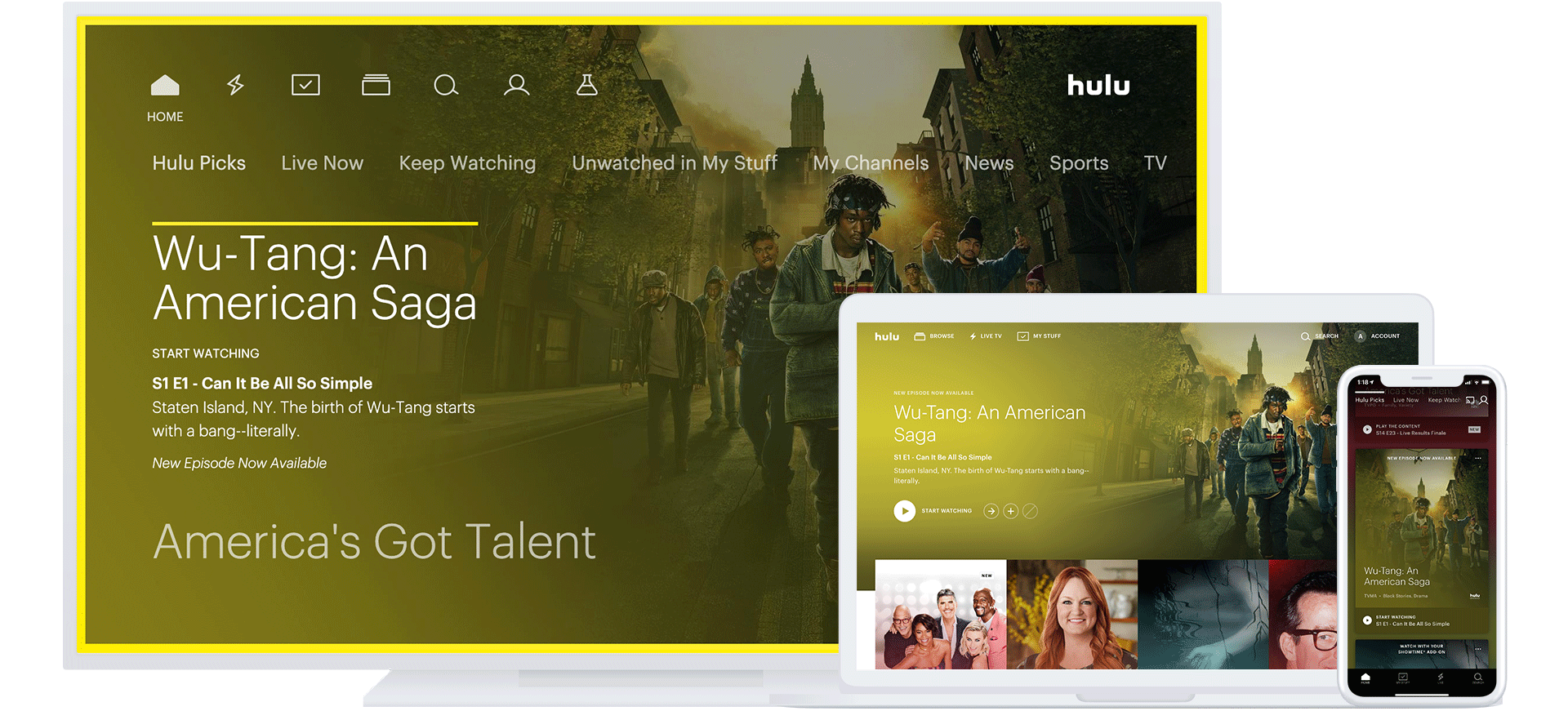Tap Live bolt icon in phone bottom bar
The image size is (1568, 711).
click(x=1441, y=678)
